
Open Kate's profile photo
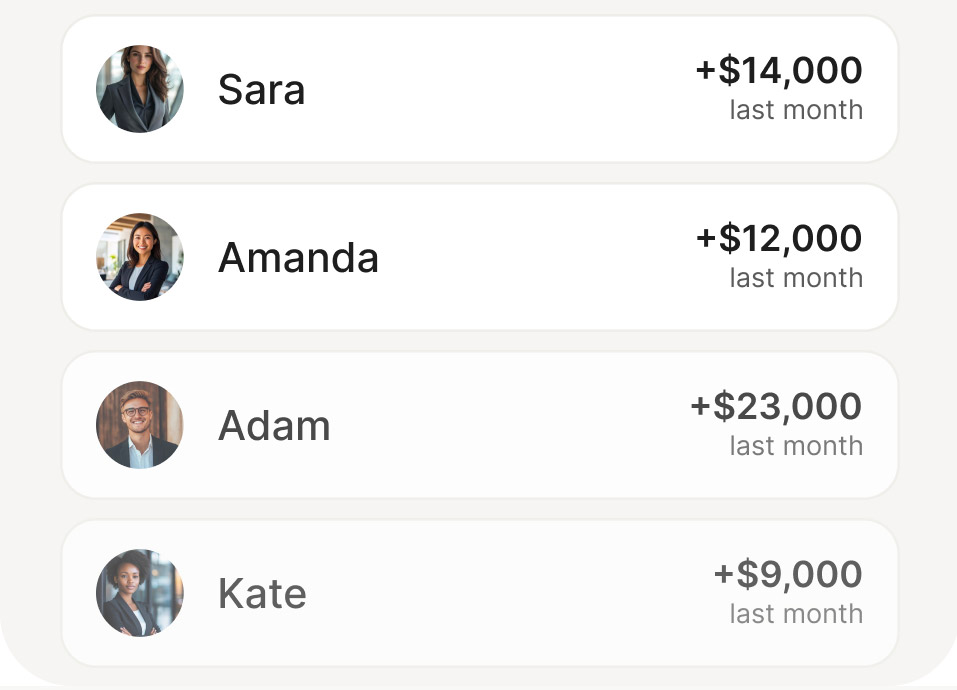pos(140,592)
